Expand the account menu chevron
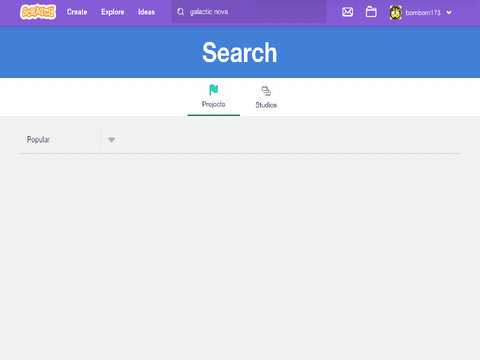The image size is (480, 360). point(449,13)
